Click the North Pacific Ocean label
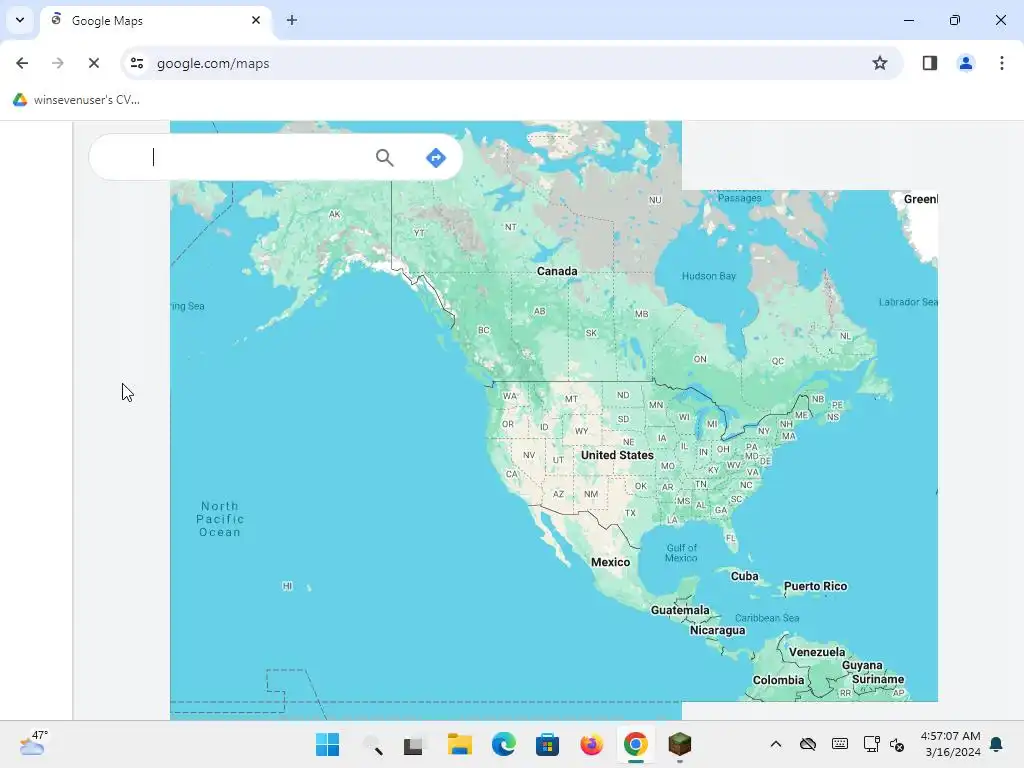This screenshot has width=1024, height=768. click(220, 519)
